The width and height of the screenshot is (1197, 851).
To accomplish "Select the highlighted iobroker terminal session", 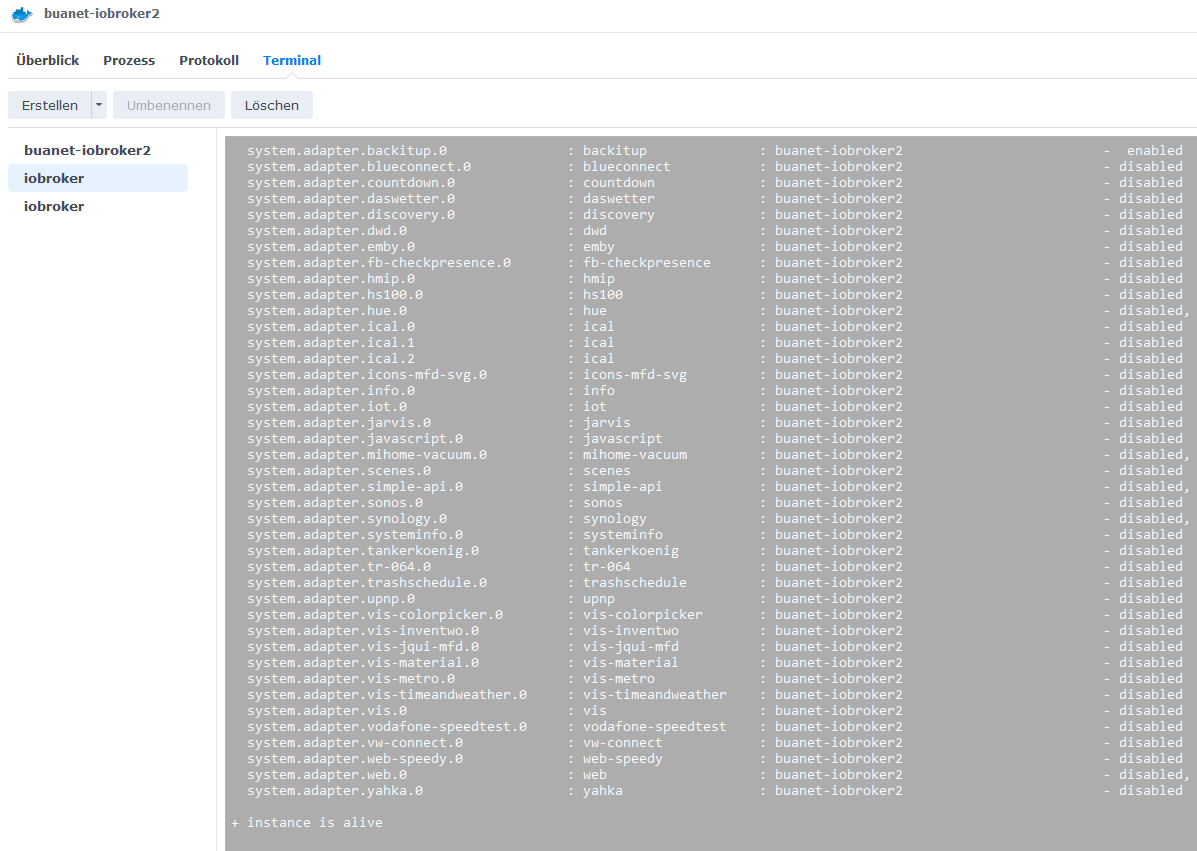I will (98, 178).
